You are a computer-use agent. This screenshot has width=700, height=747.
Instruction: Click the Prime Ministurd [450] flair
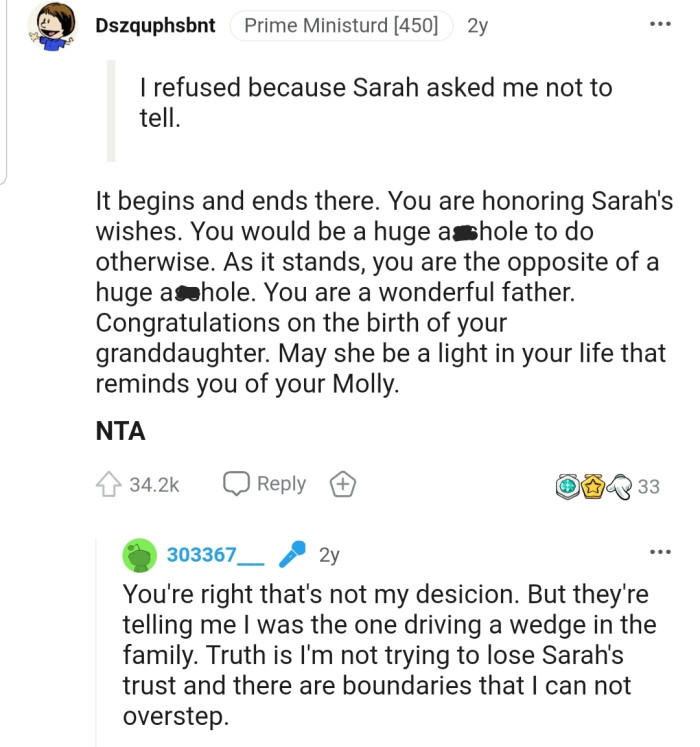(341, 25)
